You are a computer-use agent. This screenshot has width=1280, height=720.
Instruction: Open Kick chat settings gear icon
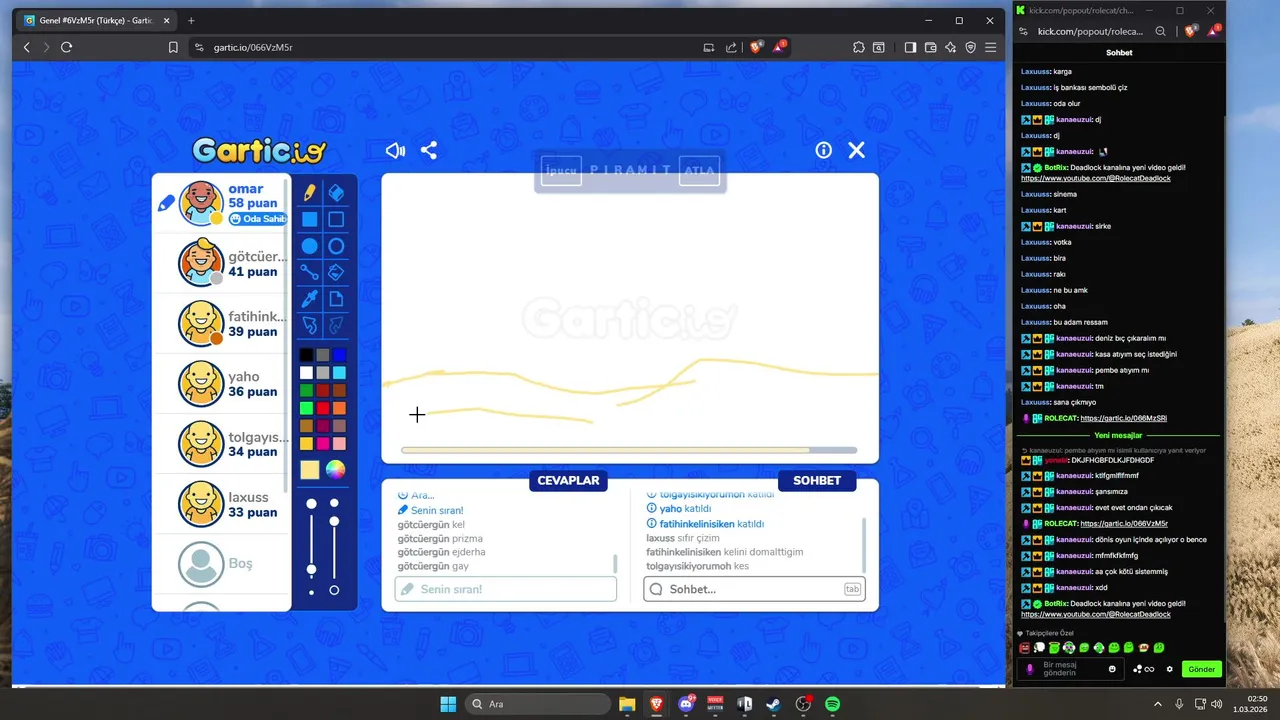(1170, 669)
